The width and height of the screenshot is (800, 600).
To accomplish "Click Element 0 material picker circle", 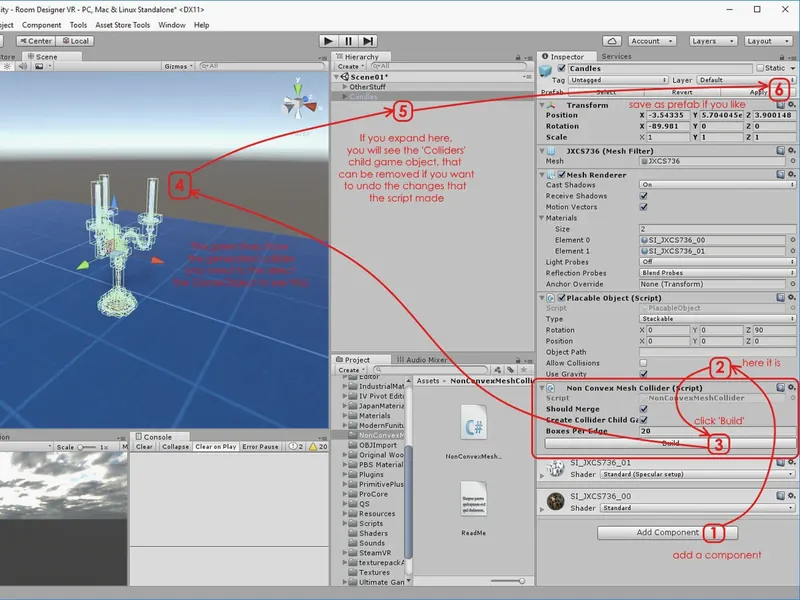I will tap(792, 240).
